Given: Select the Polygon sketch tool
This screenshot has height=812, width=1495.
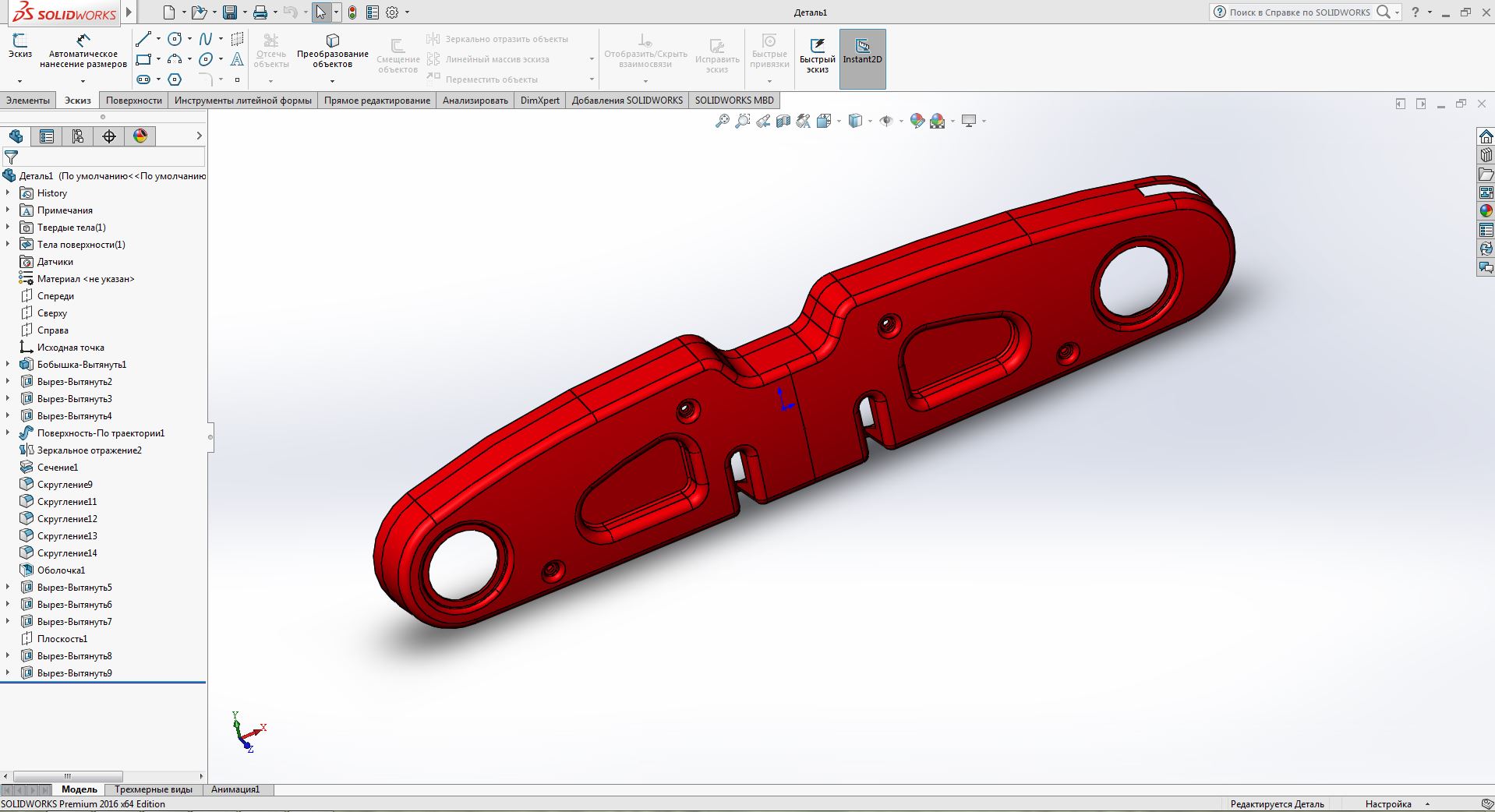Looking at the screenshot, I should click(175, 79).
